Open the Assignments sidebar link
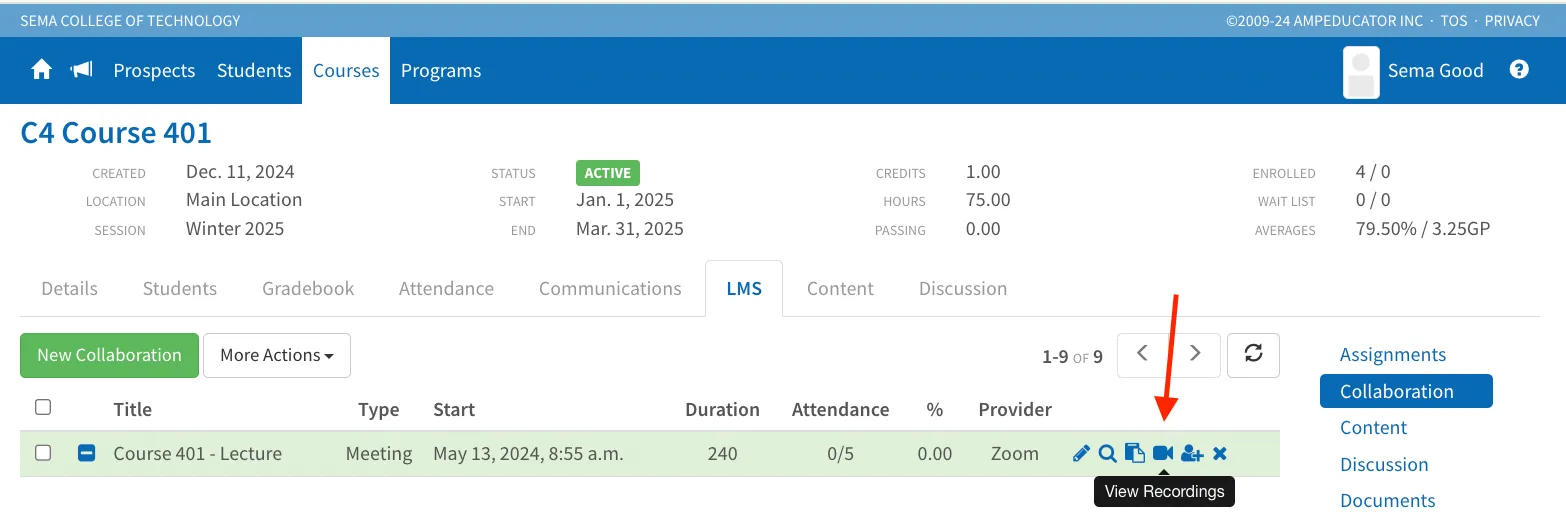The height and width of the screenshot is (524, 1566). [1393, 354]
